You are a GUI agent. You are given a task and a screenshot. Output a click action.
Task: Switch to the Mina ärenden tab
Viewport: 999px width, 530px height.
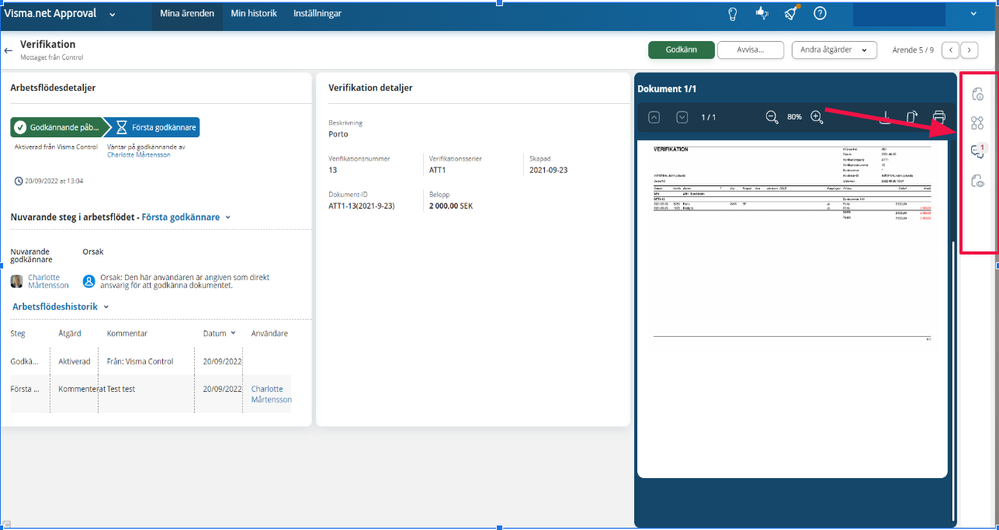187,13
